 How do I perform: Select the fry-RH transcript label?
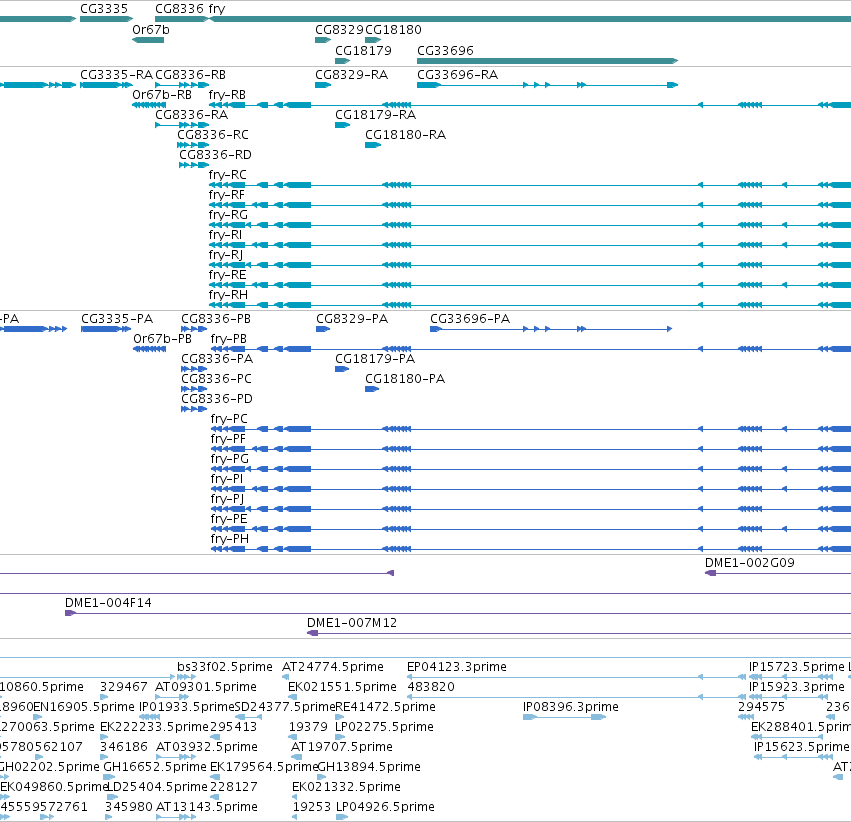228,295
